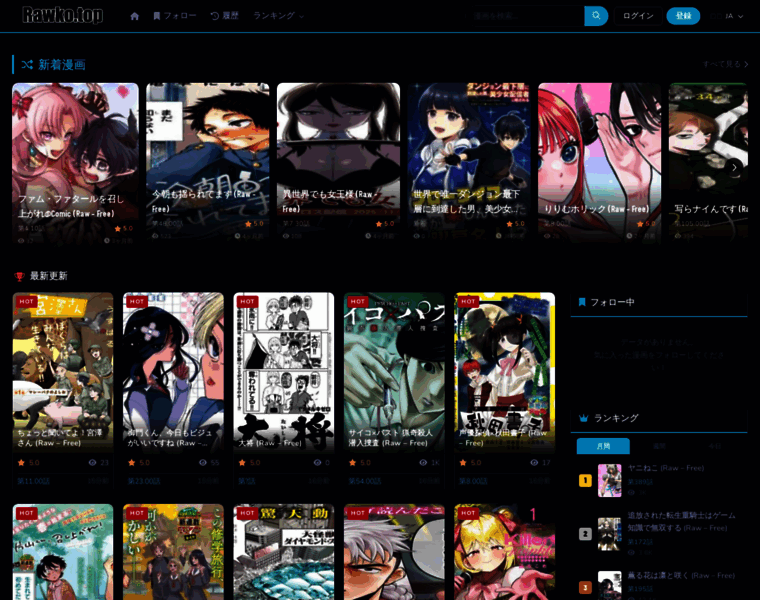Image resolution: width=760 pixels, height=600 pixels.
Task: Click star rating under 宮澤さん card
Action: point(29,463)
